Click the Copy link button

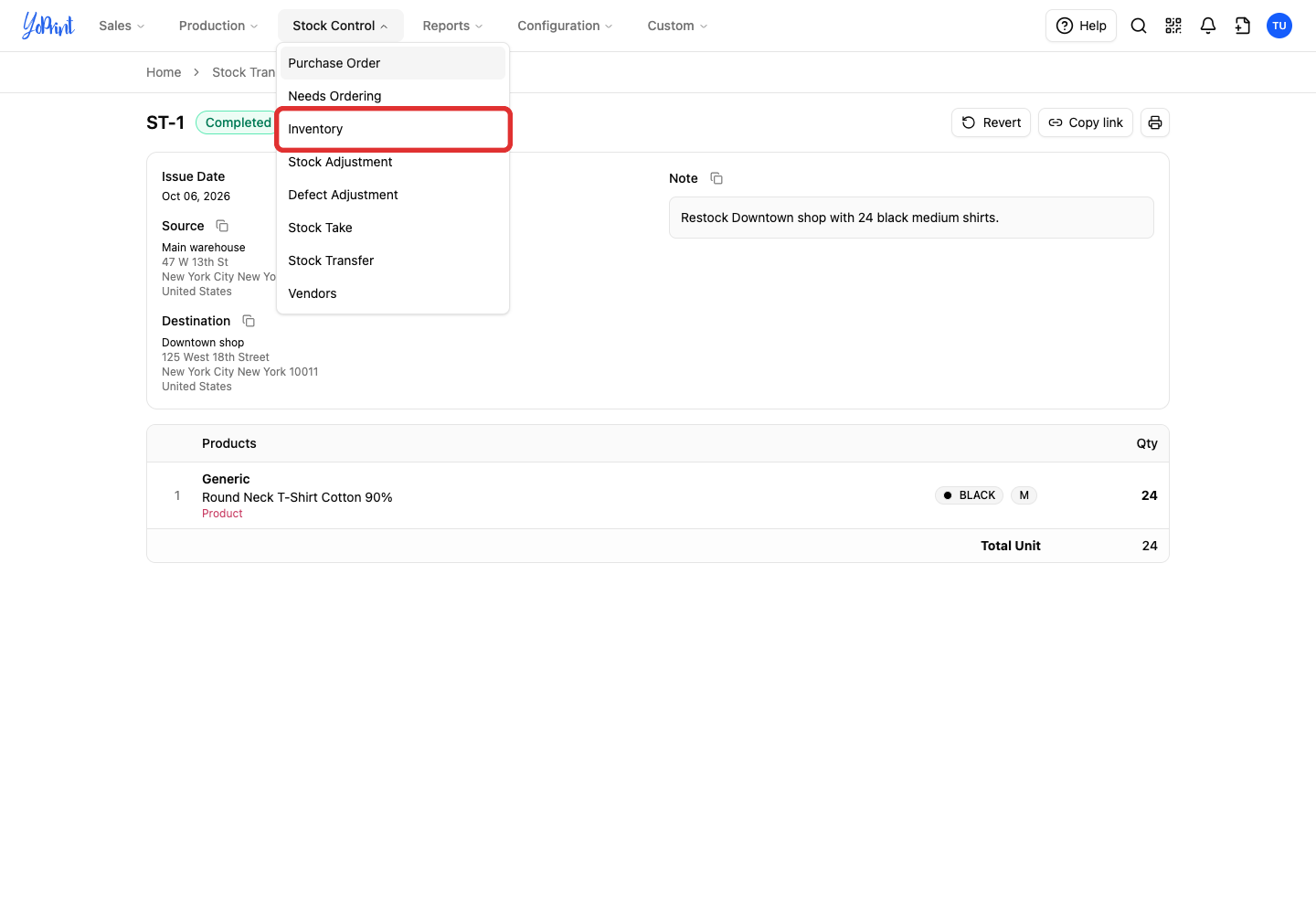click(1086, 122)
